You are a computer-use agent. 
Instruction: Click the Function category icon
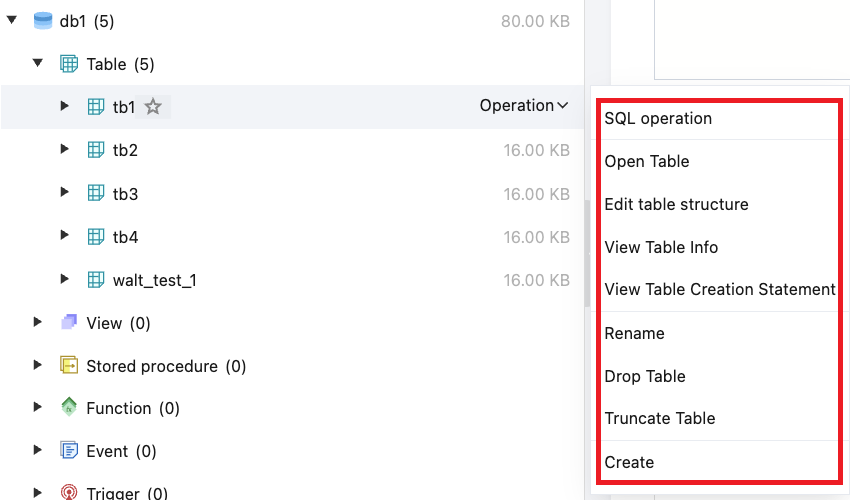pyautogui.click(x=69, y=408)
